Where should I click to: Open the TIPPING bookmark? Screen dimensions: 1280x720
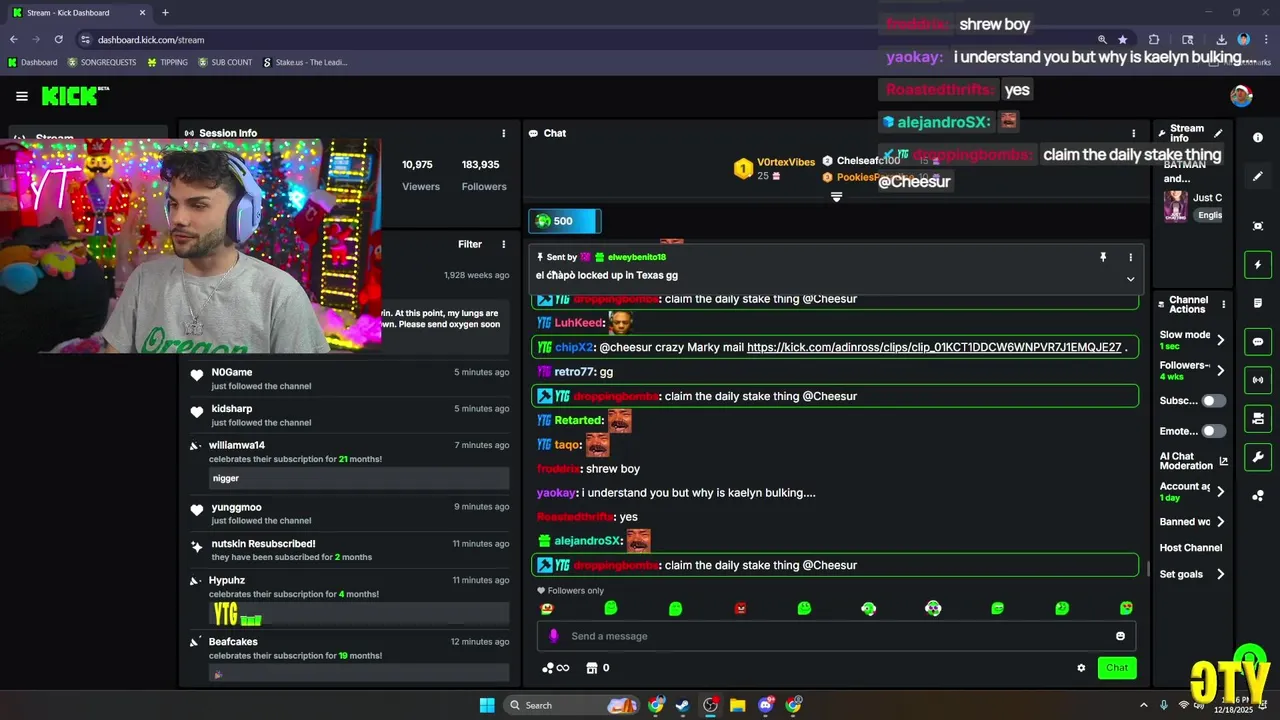pos(167,62)
